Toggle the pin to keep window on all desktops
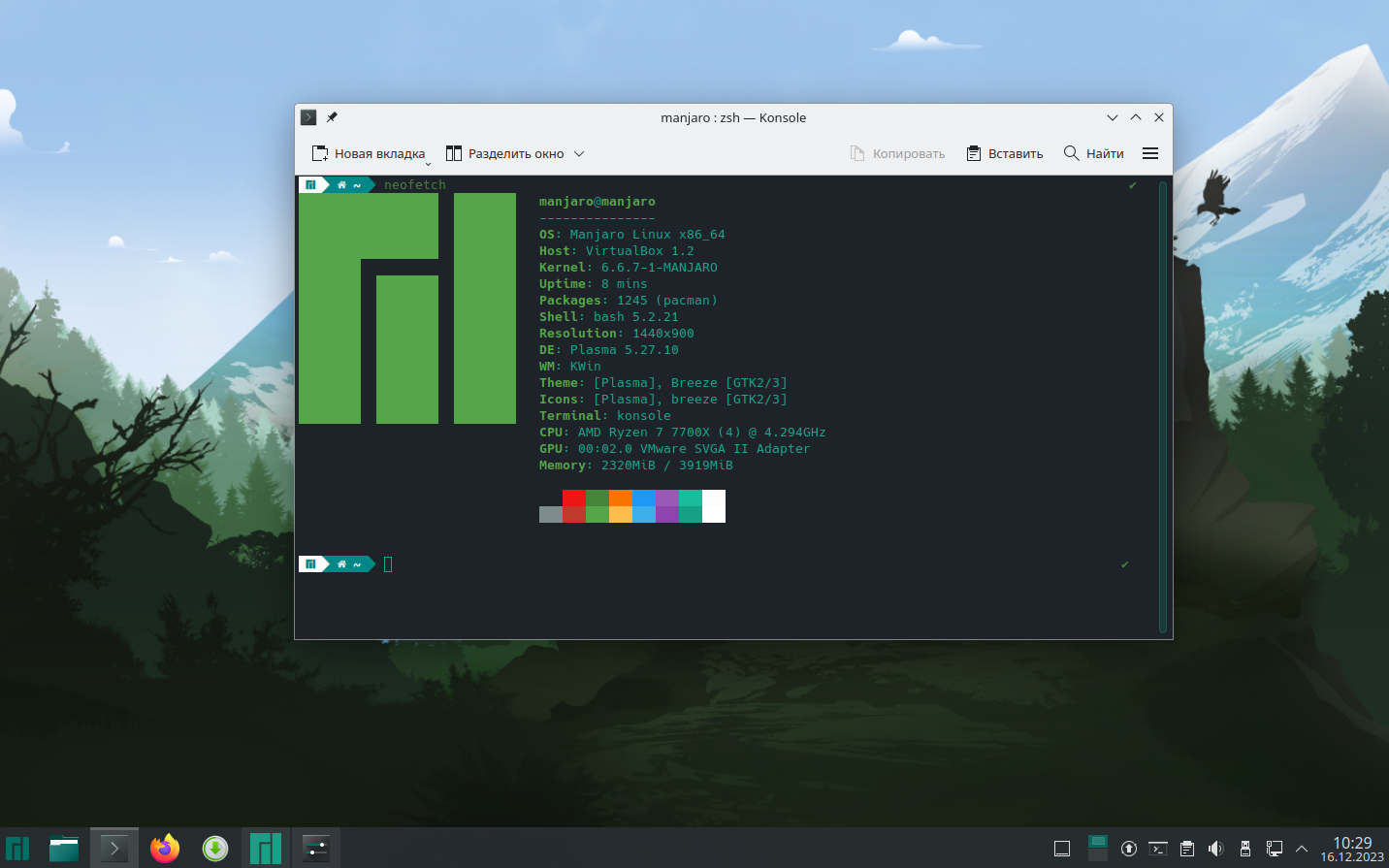The height and width of the screenshot is (868, 1389). click(332, 117)
